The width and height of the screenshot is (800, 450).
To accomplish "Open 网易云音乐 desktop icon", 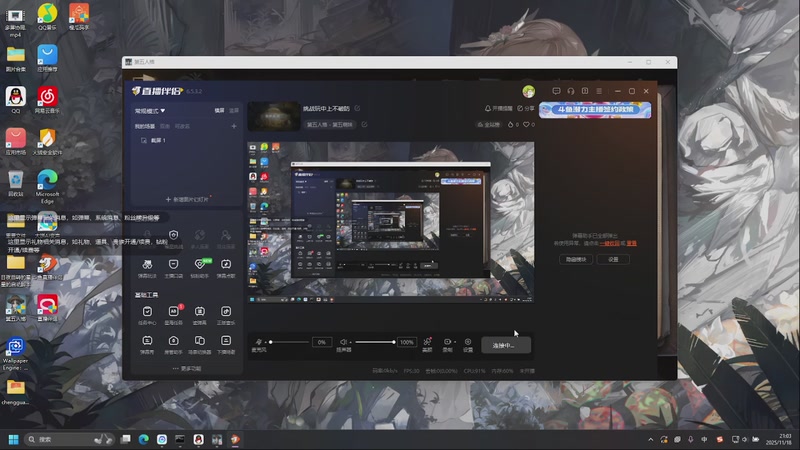I will (47, 100).
